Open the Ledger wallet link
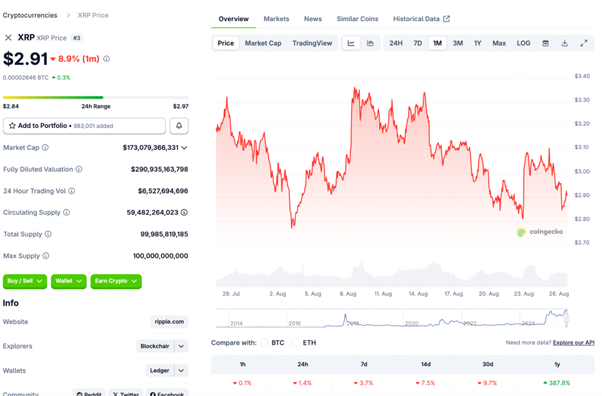 tap(159, 371)
